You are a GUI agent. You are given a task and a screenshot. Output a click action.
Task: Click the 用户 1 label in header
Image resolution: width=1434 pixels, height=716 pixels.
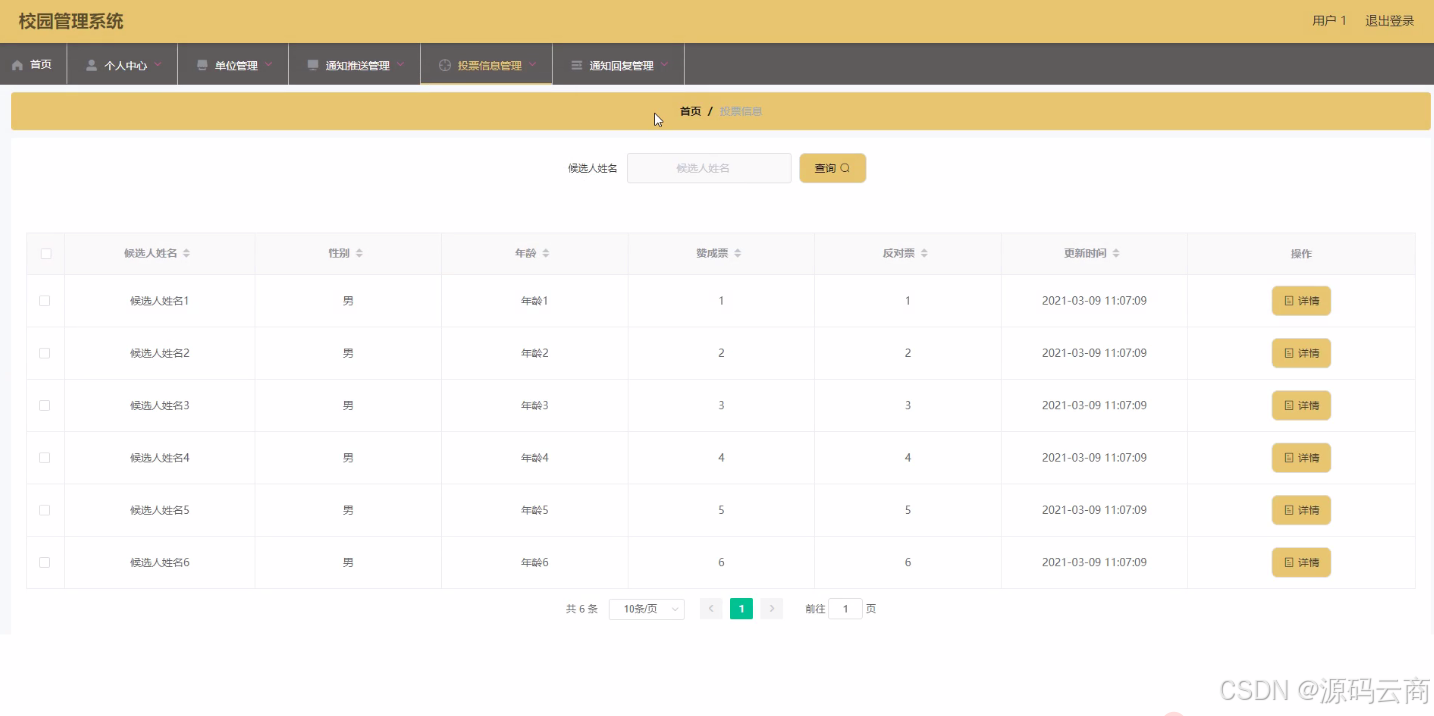pos(1329,21)
